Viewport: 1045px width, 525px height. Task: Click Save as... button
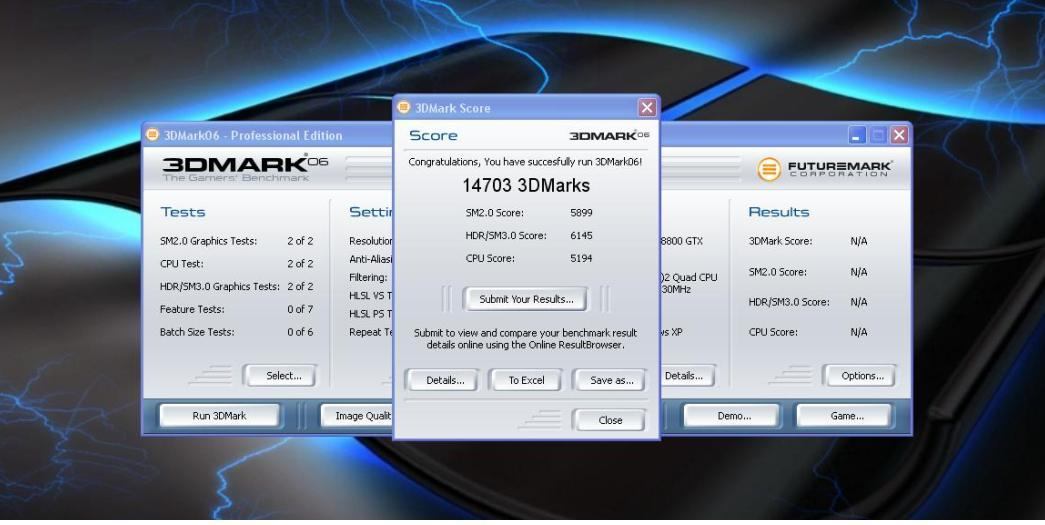pyautogui.click(x=611, y=380)
